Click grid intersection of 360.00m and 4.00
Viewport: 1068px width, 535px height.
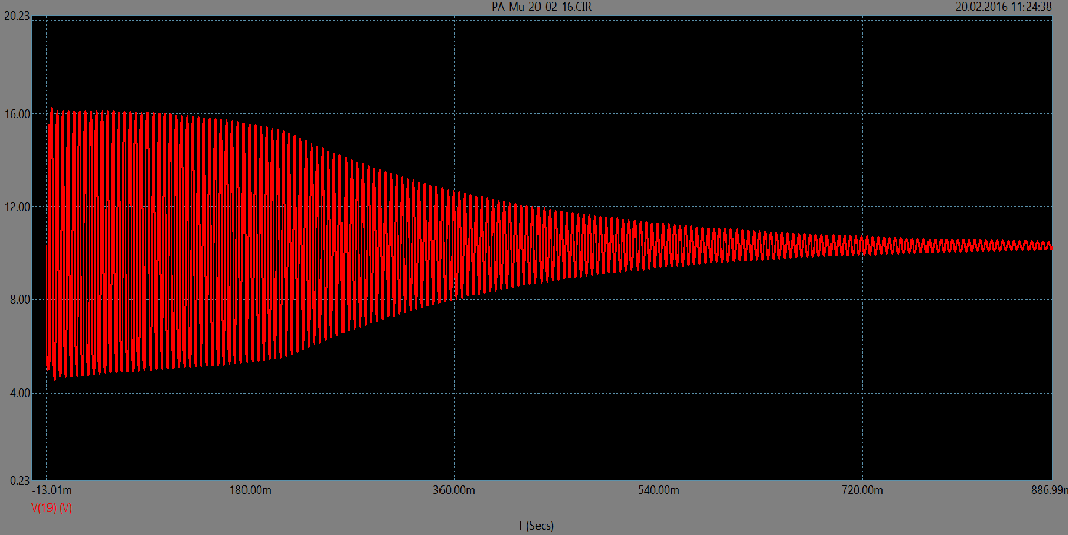click(455, 393)
